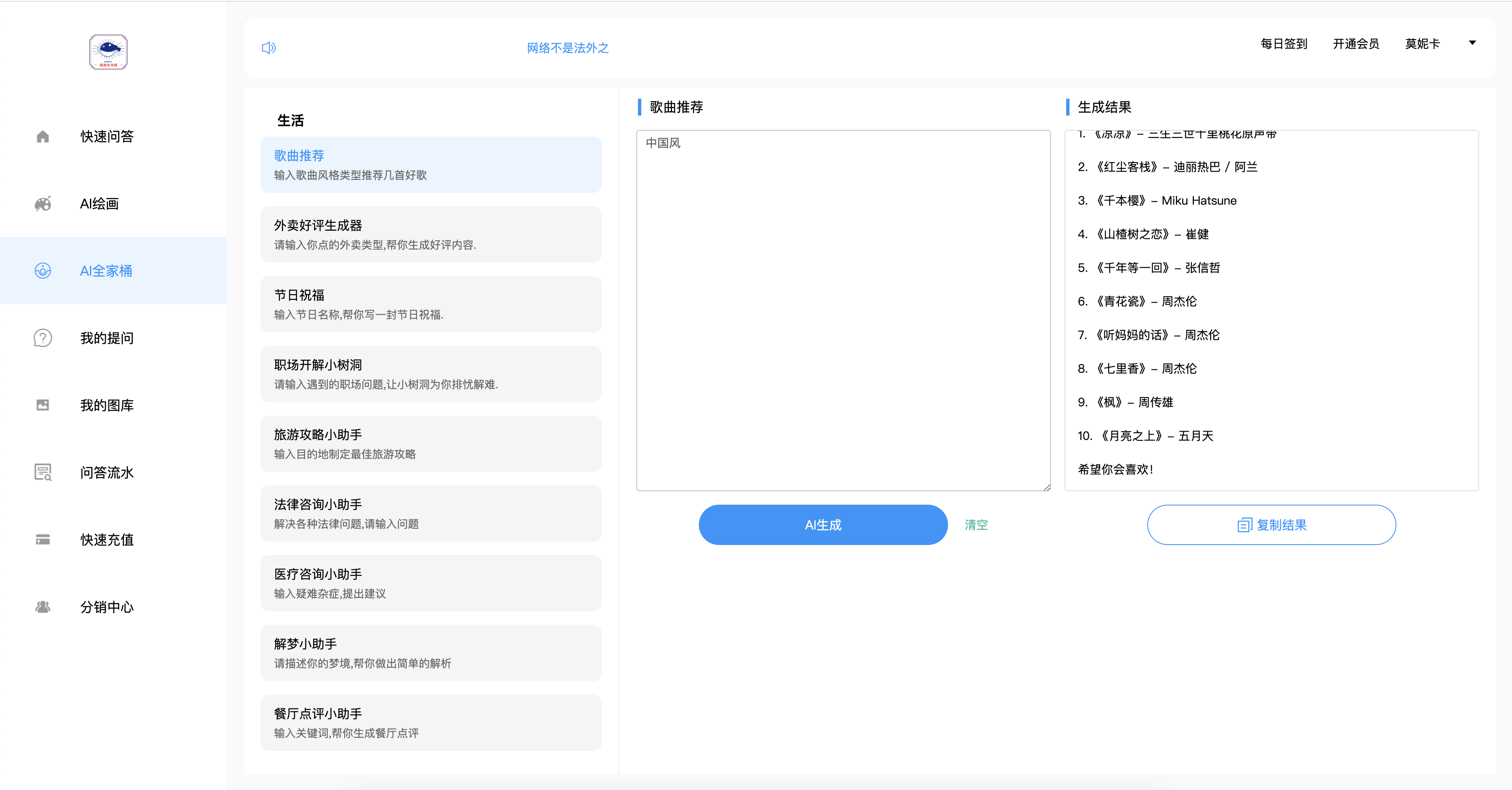Screen dimensions: 1512x790
Task: Click into the 中国风 text input area
Action: (x=843, y=310)
